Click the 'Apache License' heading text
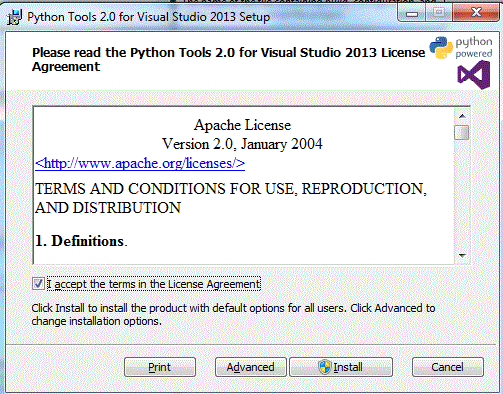The image size is (503, 394). point(242,125)
